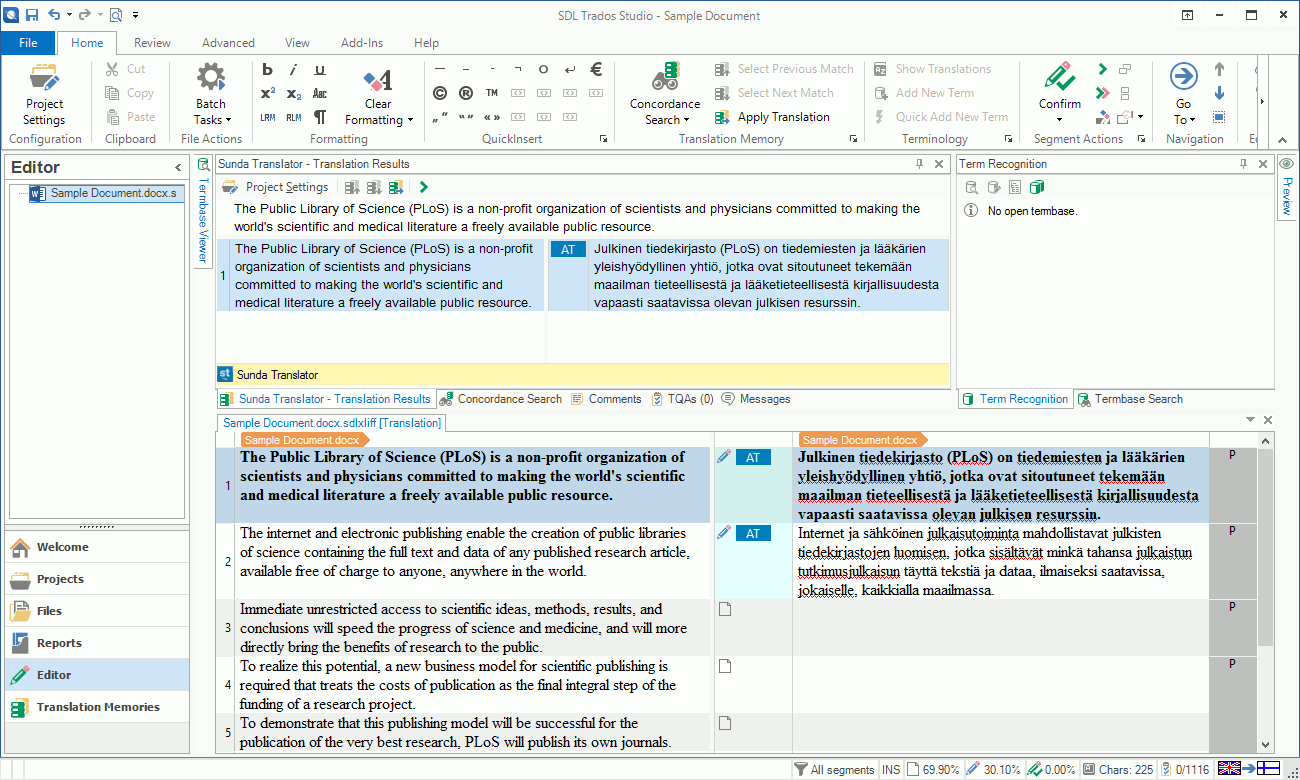
Task: Click the green arrow in Translation Results toolbar
Action: coord(424,187)
